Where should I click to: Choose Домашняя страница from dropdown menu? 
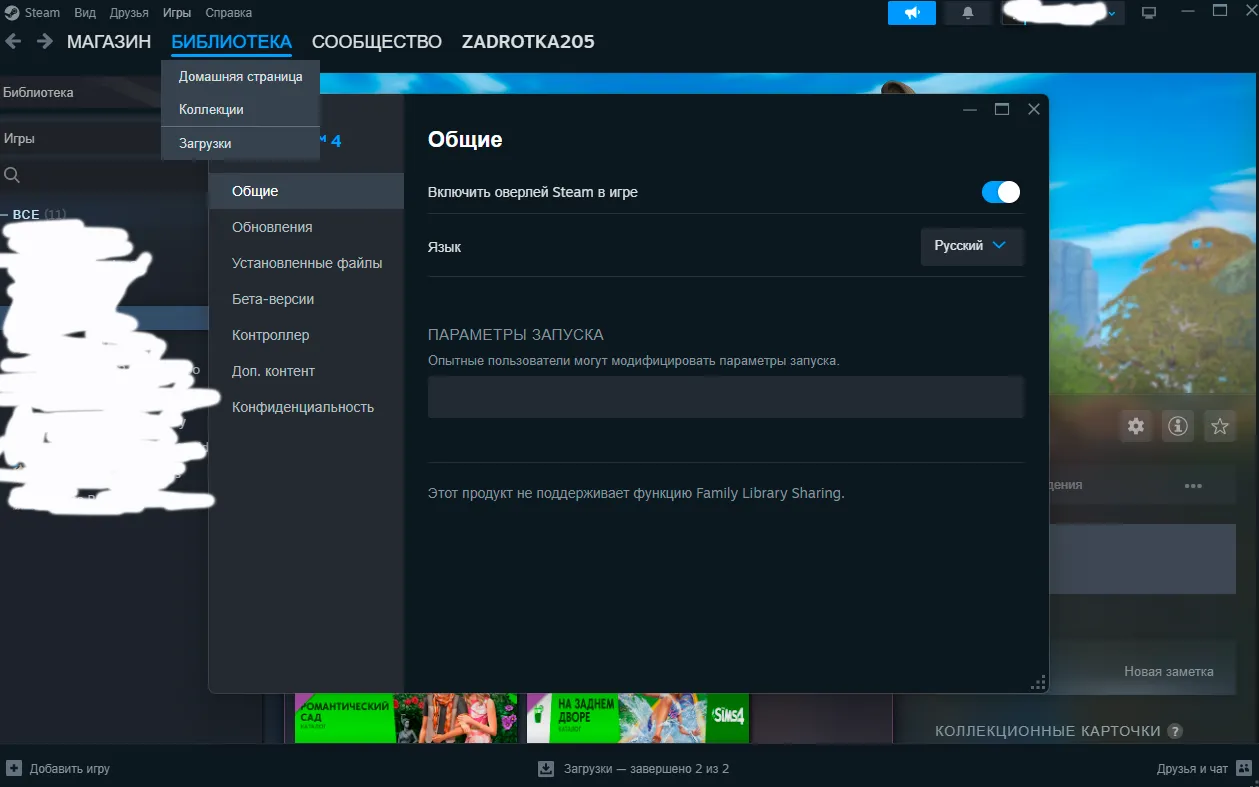click(240, 76)
